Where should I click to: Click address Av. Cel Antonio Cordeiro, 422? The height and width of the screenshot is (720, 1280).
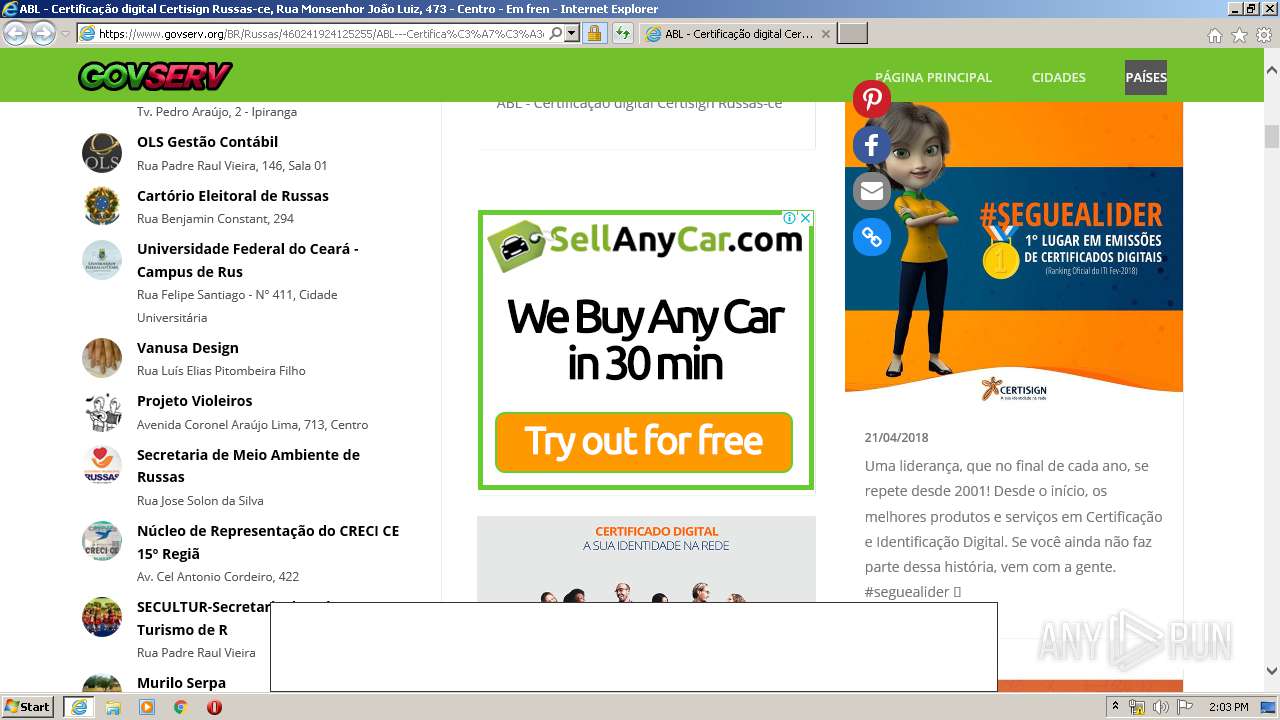pyautogui.click(x=218, y=577)
